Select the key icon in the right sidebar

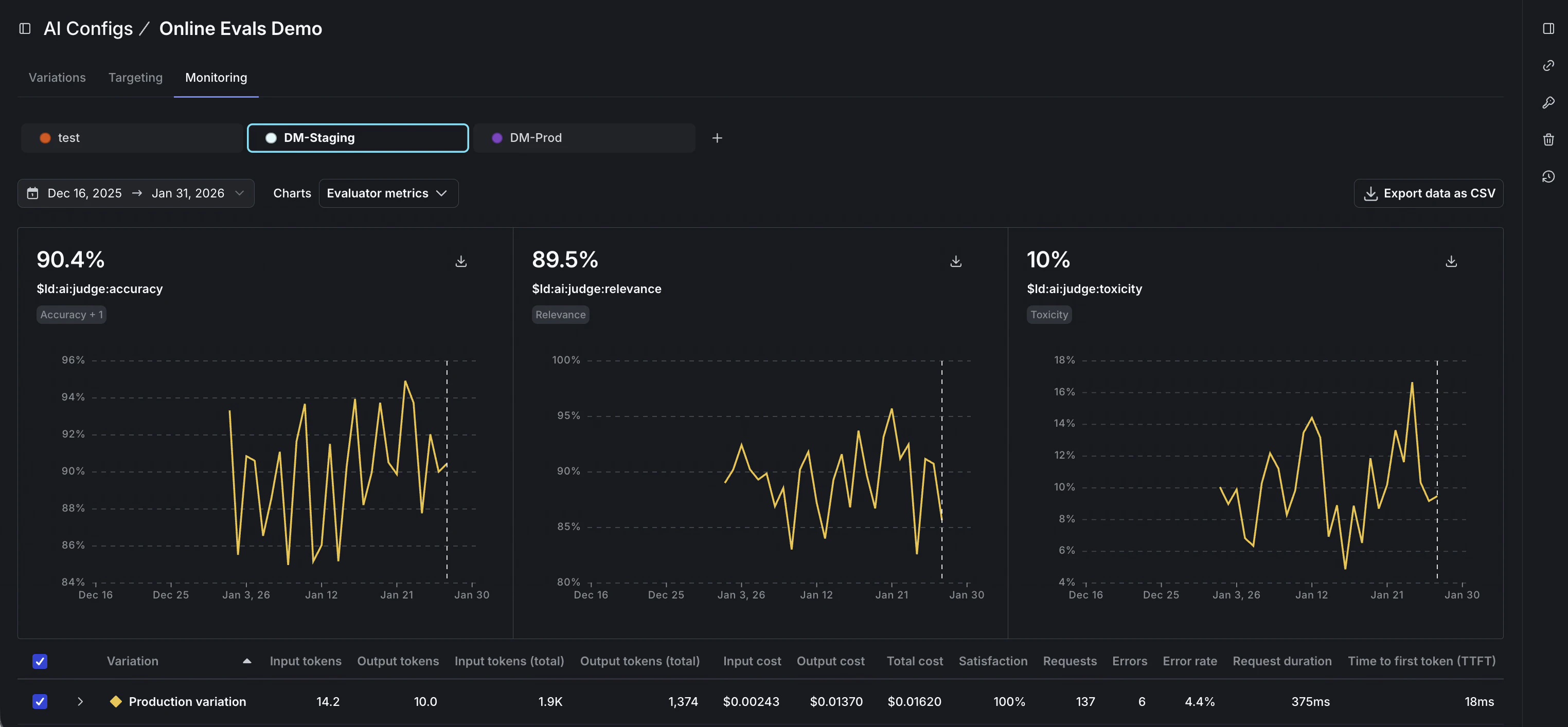pyautogui.click(x=1548, y=102)
